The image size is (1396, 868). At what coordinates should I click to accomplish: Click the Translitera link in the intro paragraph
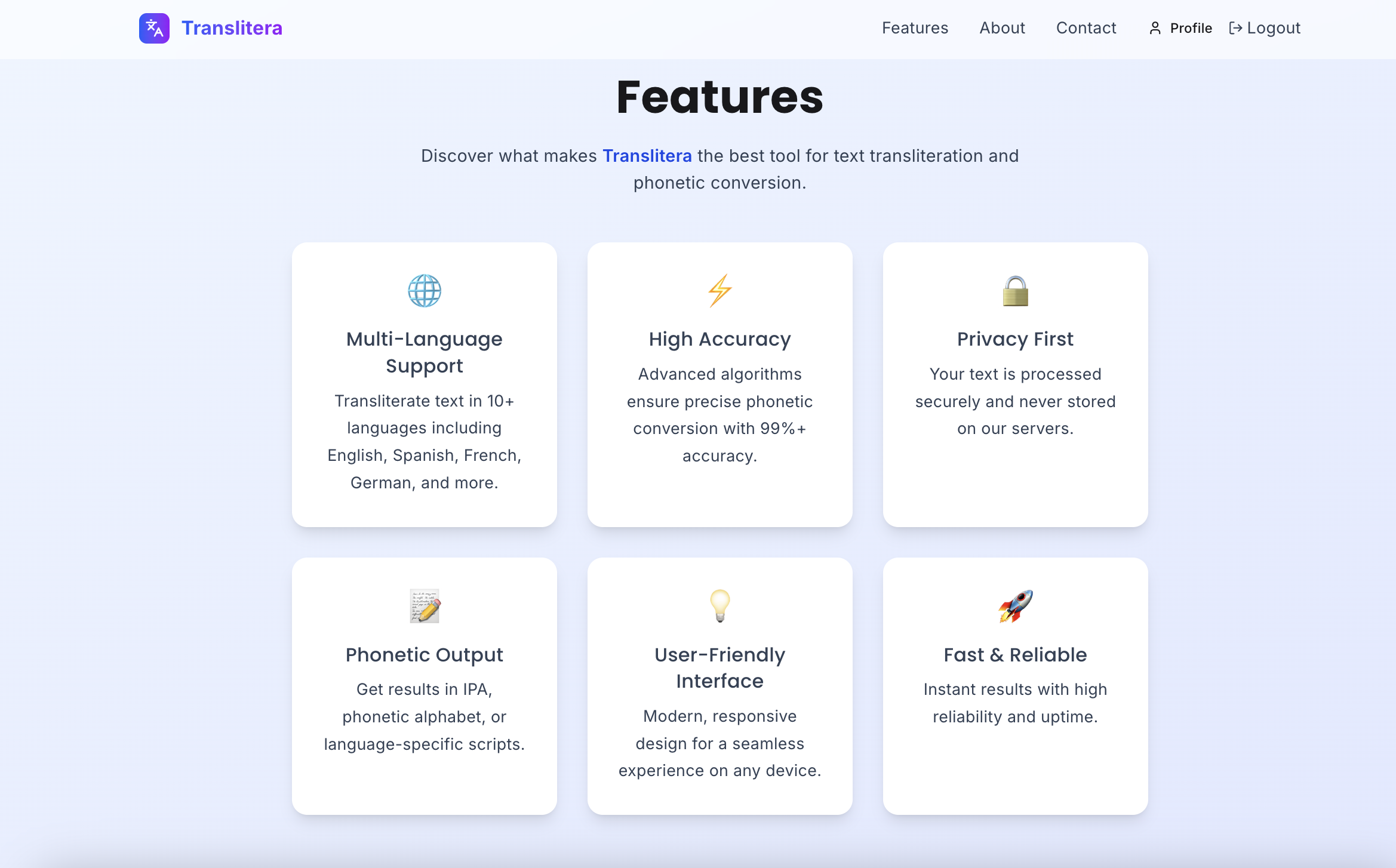pyautogui.click(x=647, y=156)
